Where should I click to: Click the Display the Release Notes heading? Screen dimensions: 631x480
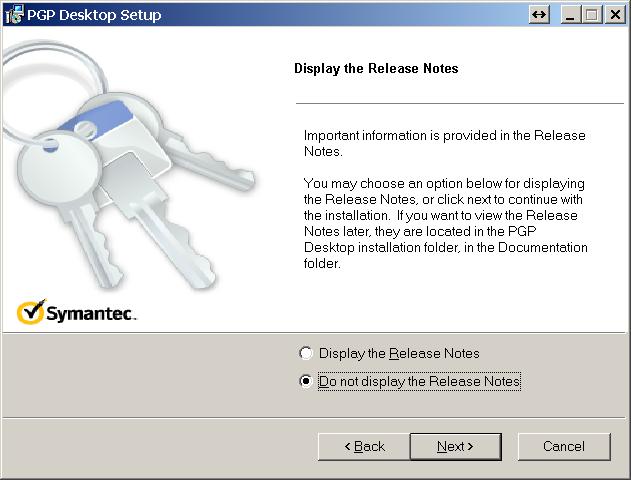coord(376,68)
